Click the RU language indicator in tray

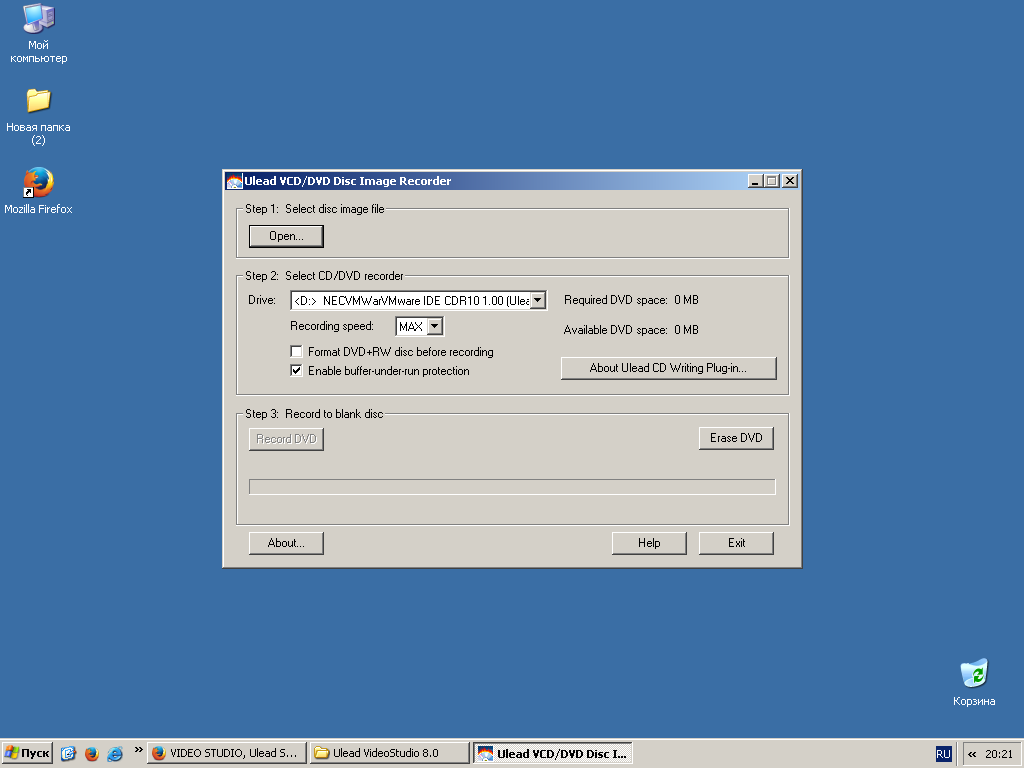[x=943, y=753]
